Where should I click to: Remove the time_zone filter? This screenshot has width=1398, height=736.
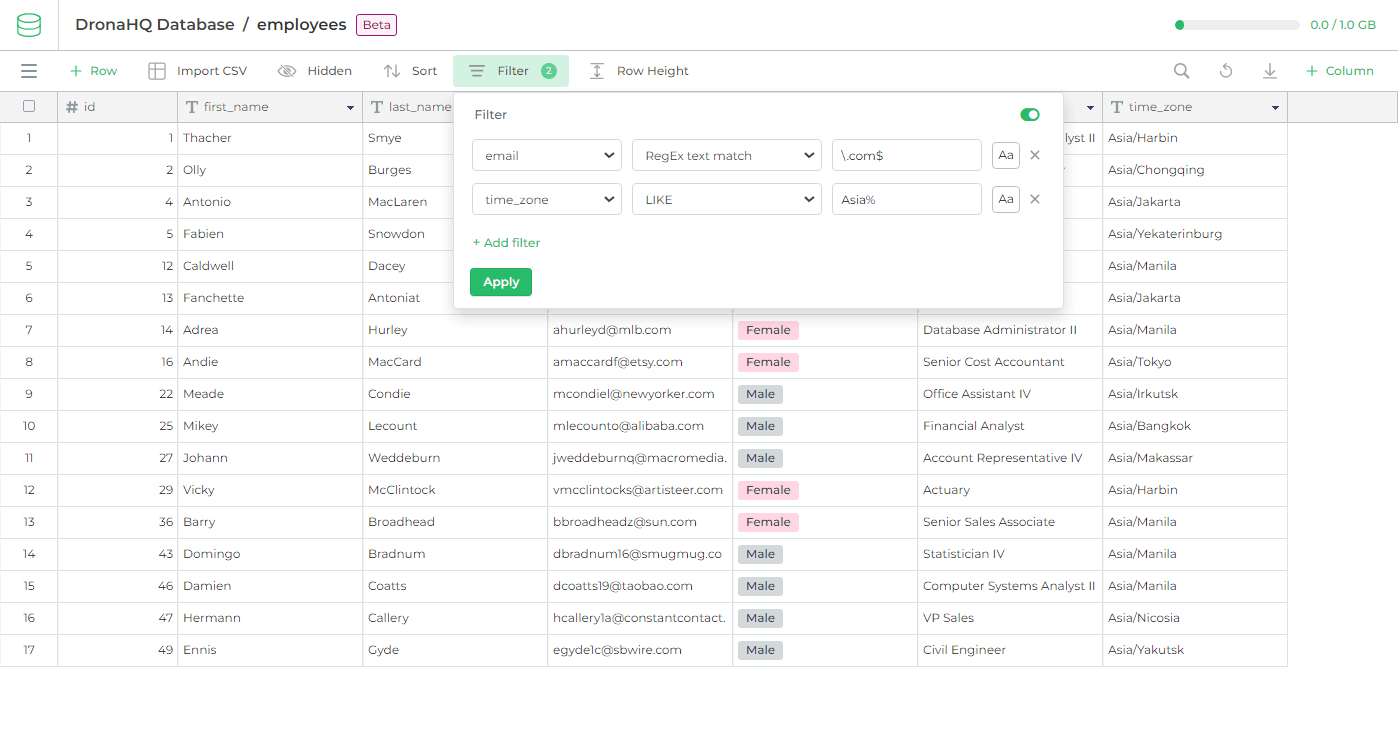(x=1035, y=199)
